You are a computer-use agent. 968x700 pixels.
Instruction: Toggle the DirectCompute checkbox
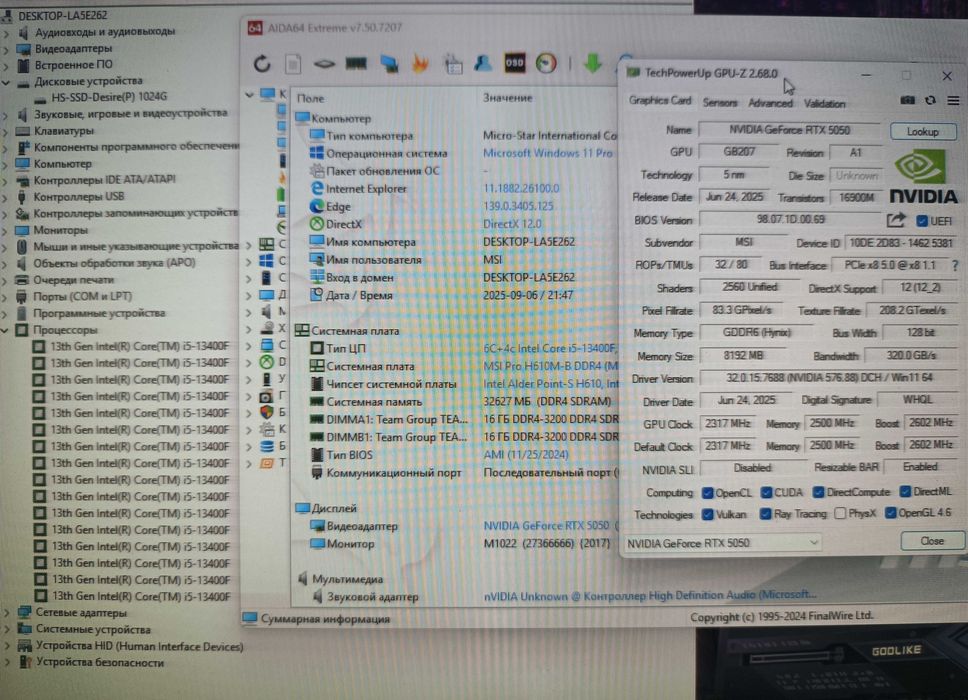tap(819, 492)
